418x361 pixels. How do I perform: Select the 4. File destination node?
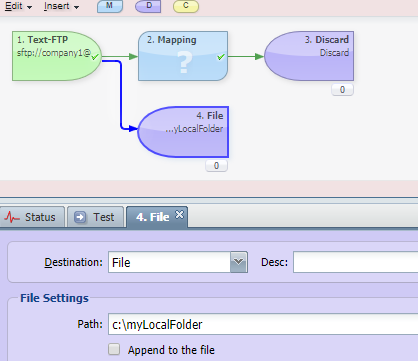183,132
